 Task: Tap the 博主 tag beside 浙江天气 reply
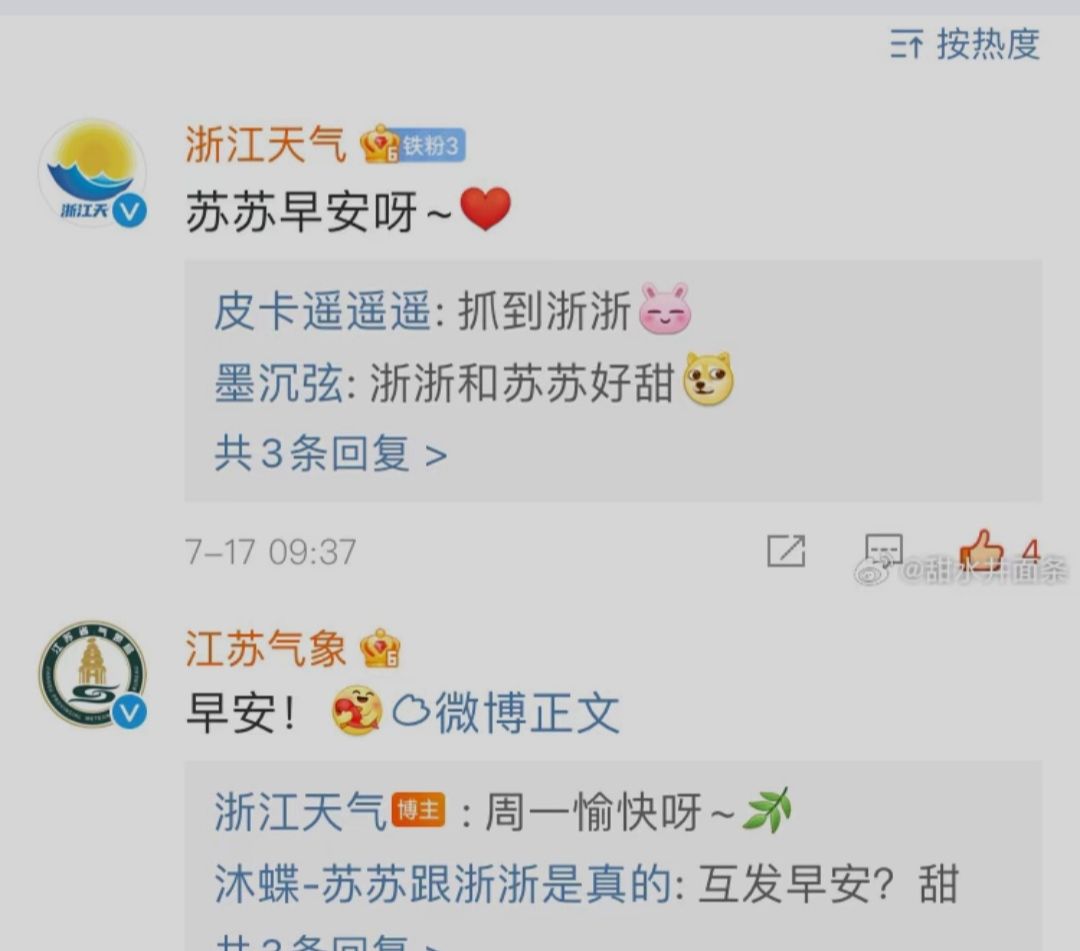[x=419, y=810]
